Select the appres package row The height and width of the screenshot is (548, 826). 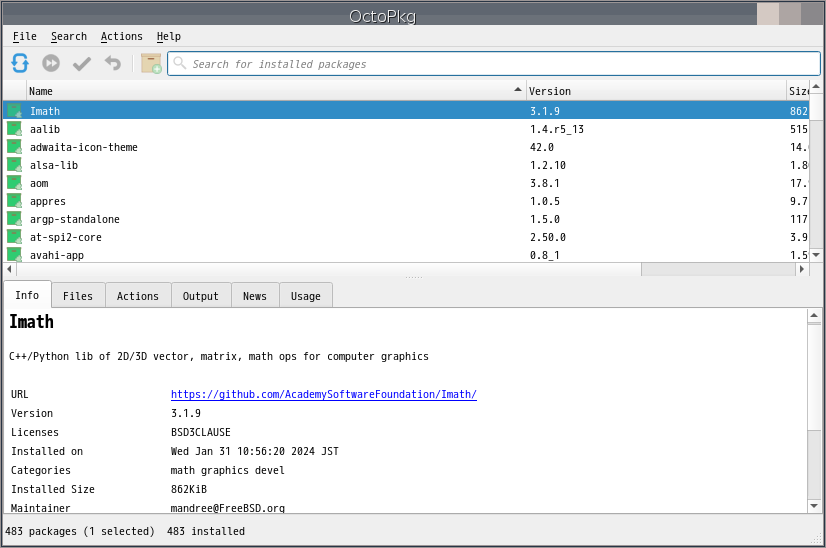tap(406, 201)
